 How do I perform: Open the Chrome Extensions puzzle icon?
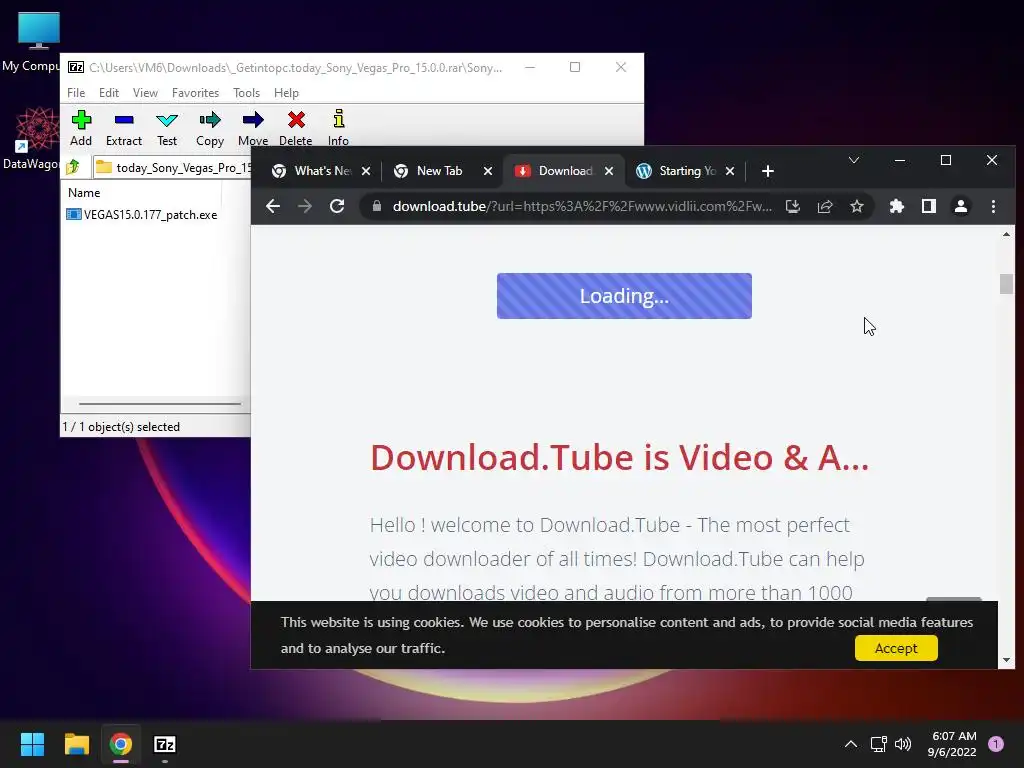point(897,206)
